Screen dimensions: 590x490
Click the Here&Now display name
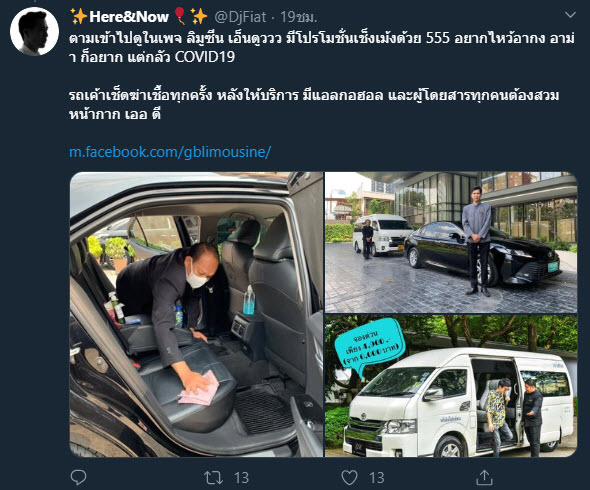(128, 17)
